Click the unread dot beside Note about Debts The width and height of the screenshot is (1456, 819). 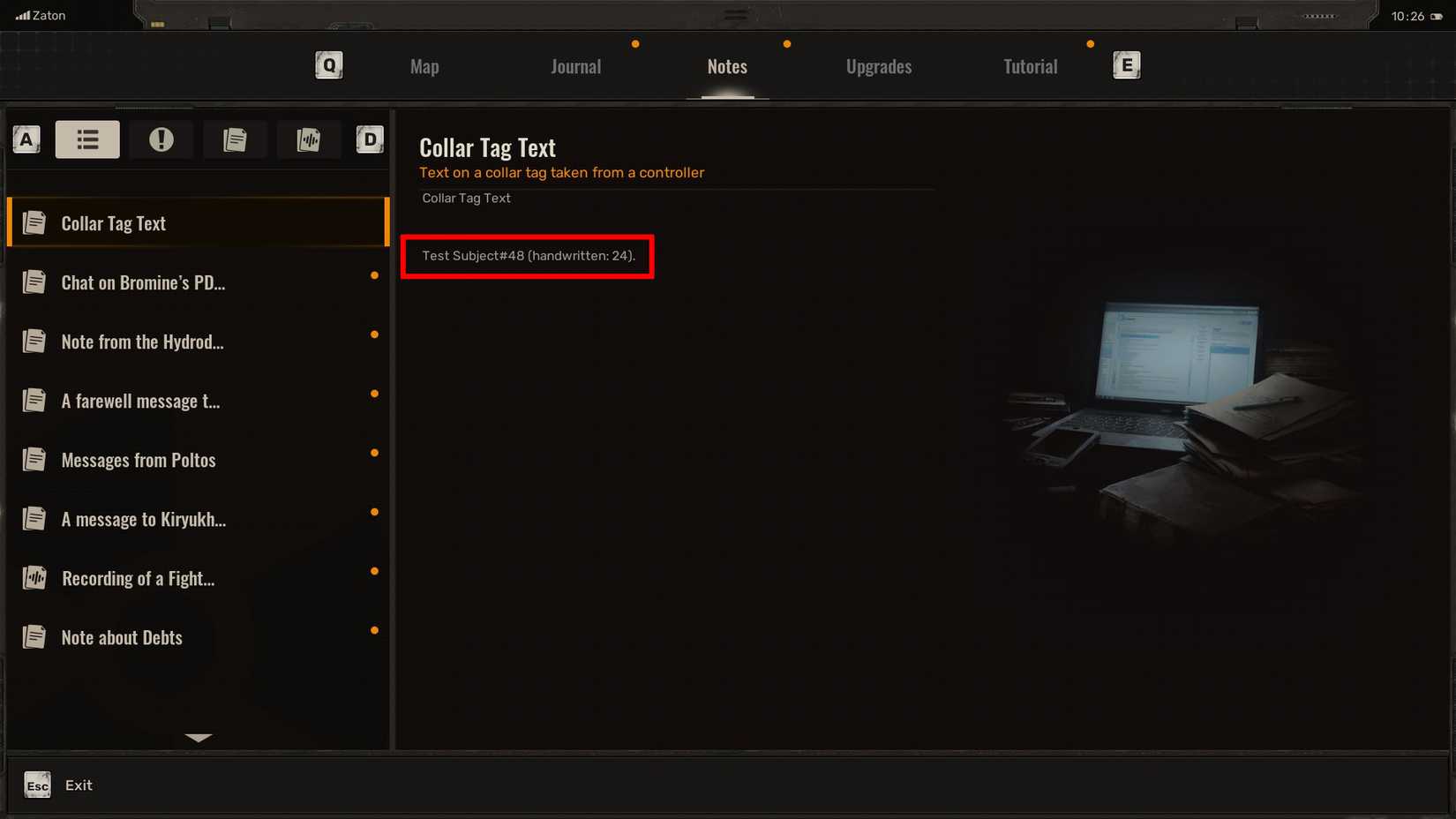click(x=375, y=630)
